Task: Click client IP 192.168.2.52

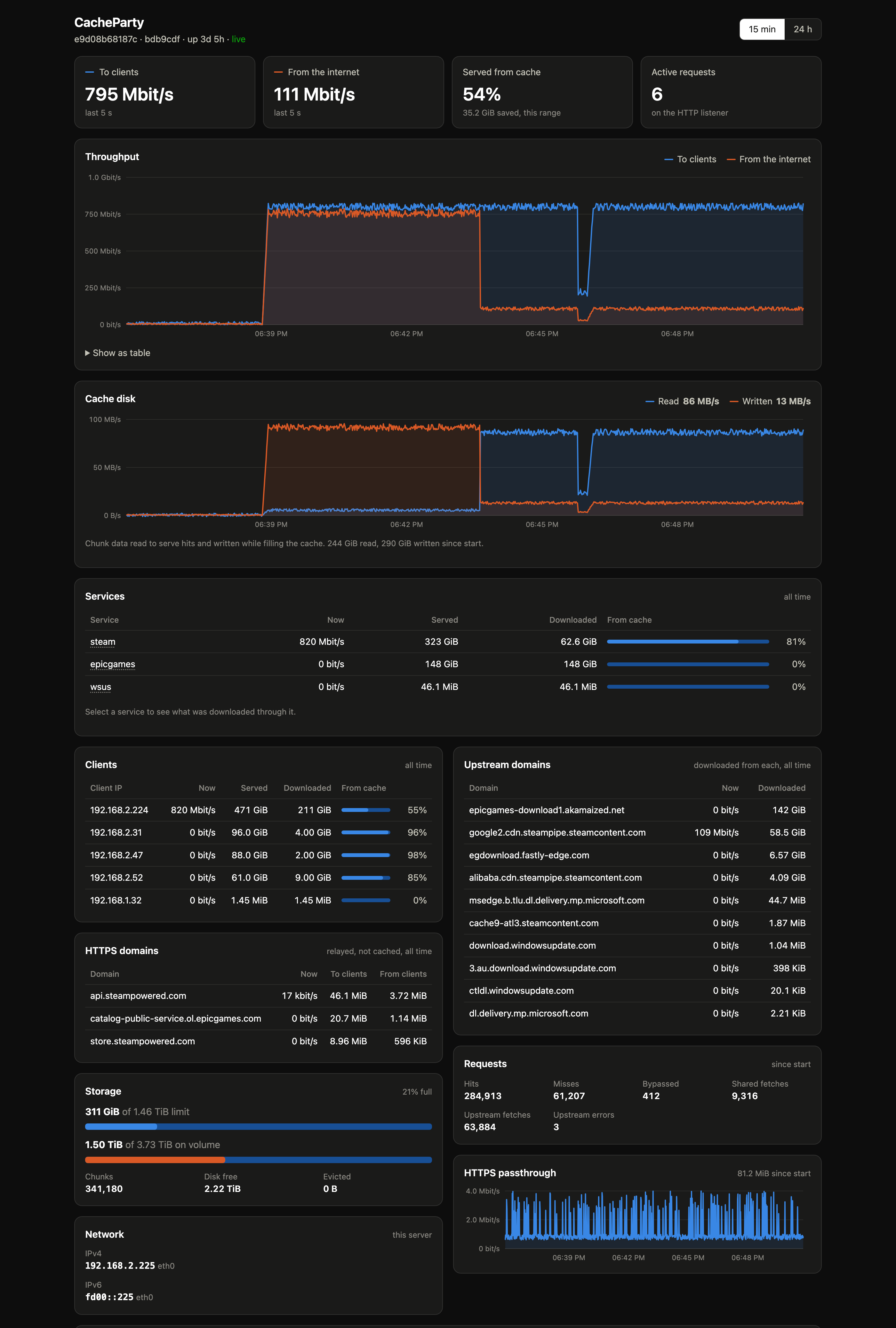Action: pyautogui.click(x=116, y=878)
